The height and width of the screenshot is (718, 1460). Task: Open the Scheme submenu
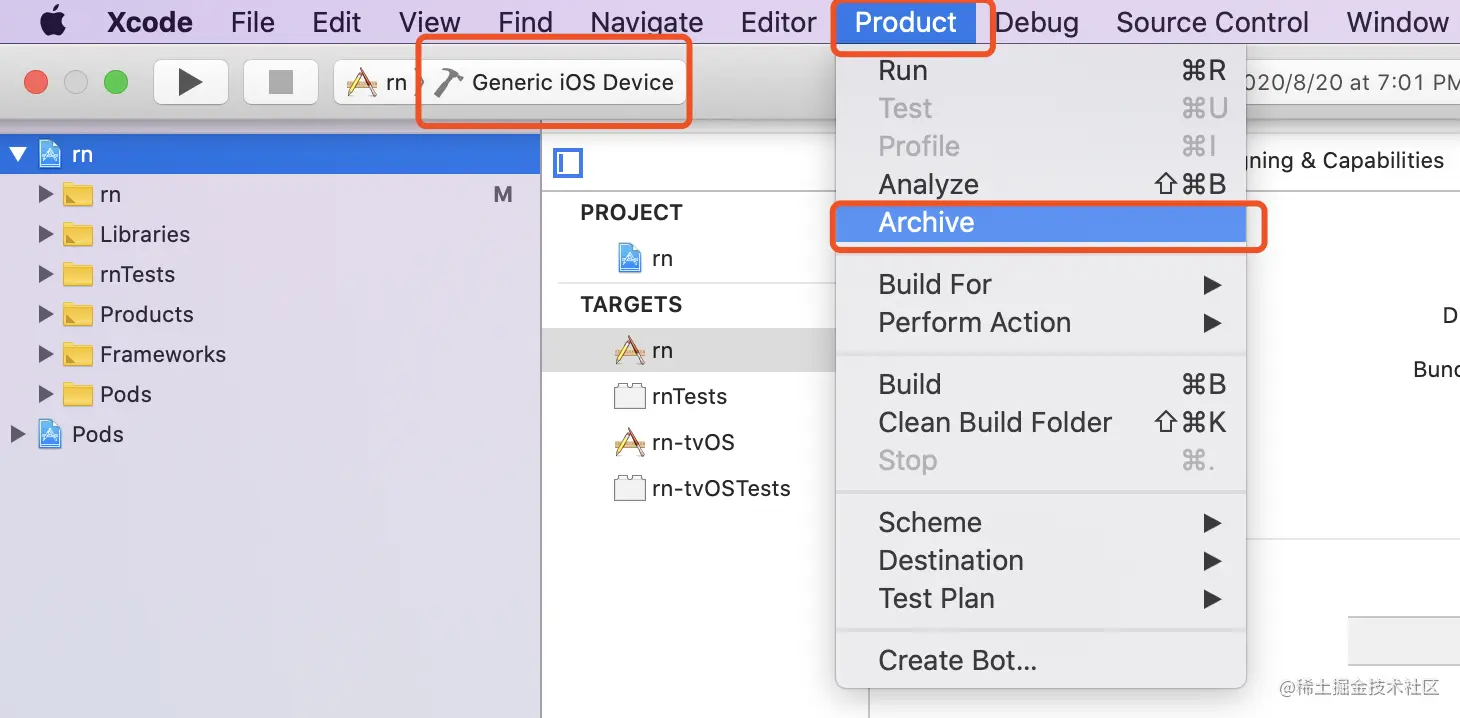pos(1040,523)
